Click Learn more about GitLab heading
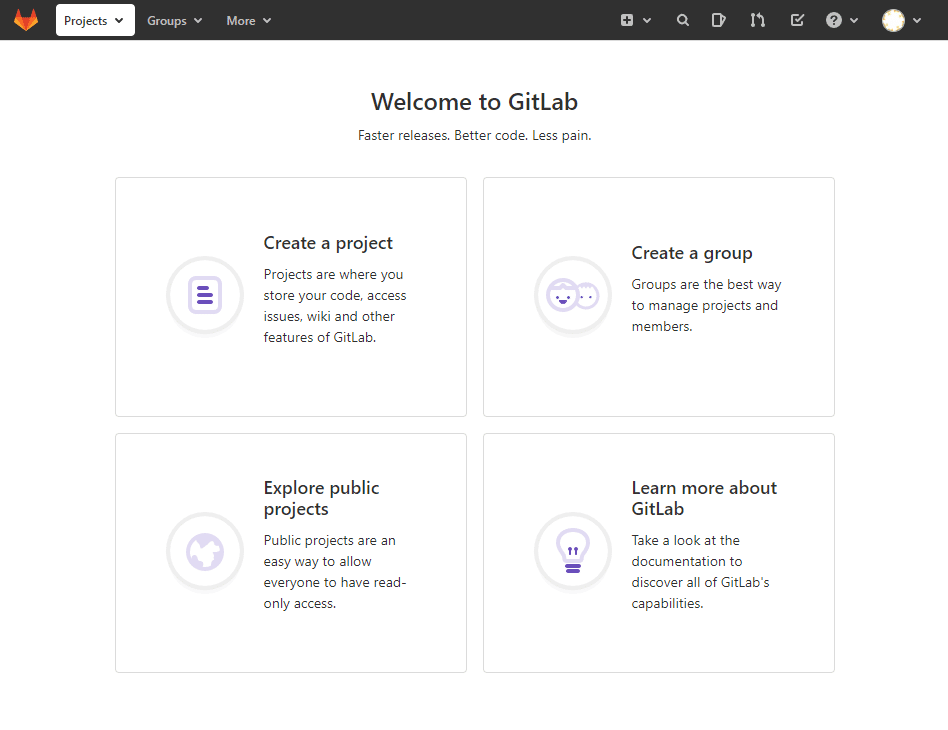 point(704,498)
